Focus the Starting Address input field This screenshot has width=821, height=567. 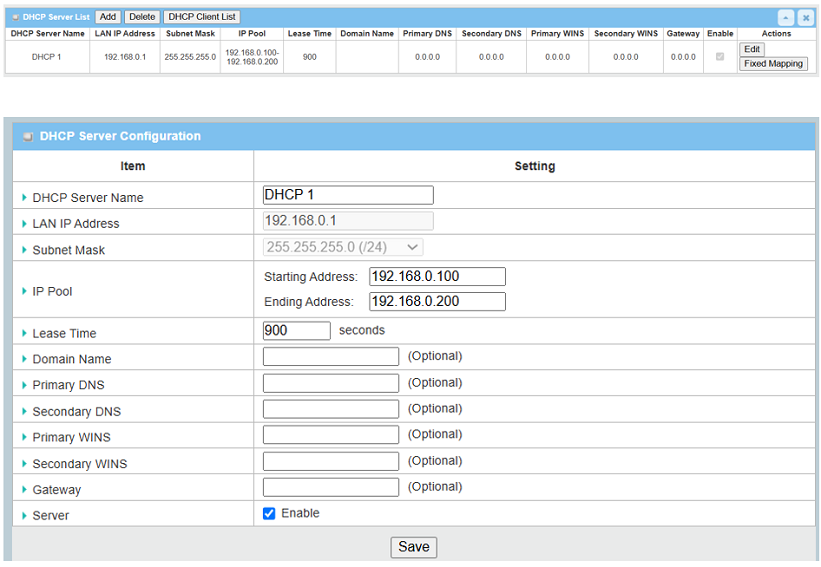(x=437, y=277)
